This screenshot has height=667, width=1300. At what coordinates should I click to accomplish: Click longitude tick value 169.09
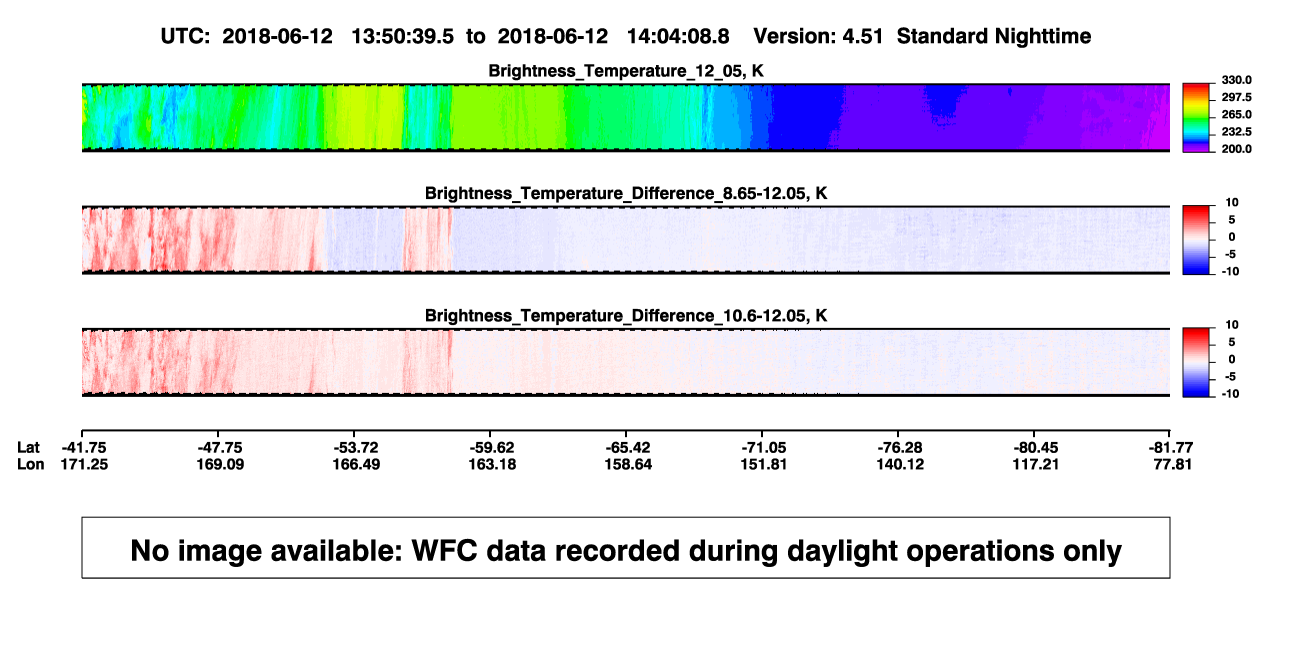click(219, 464)
